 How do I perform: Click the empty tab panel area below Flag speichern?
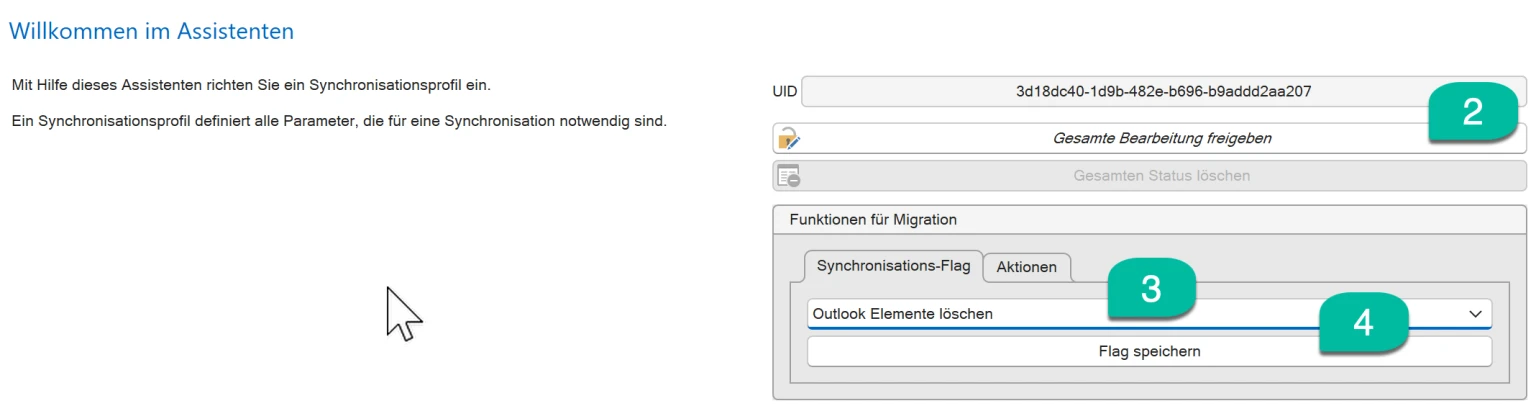(1149, 375)
